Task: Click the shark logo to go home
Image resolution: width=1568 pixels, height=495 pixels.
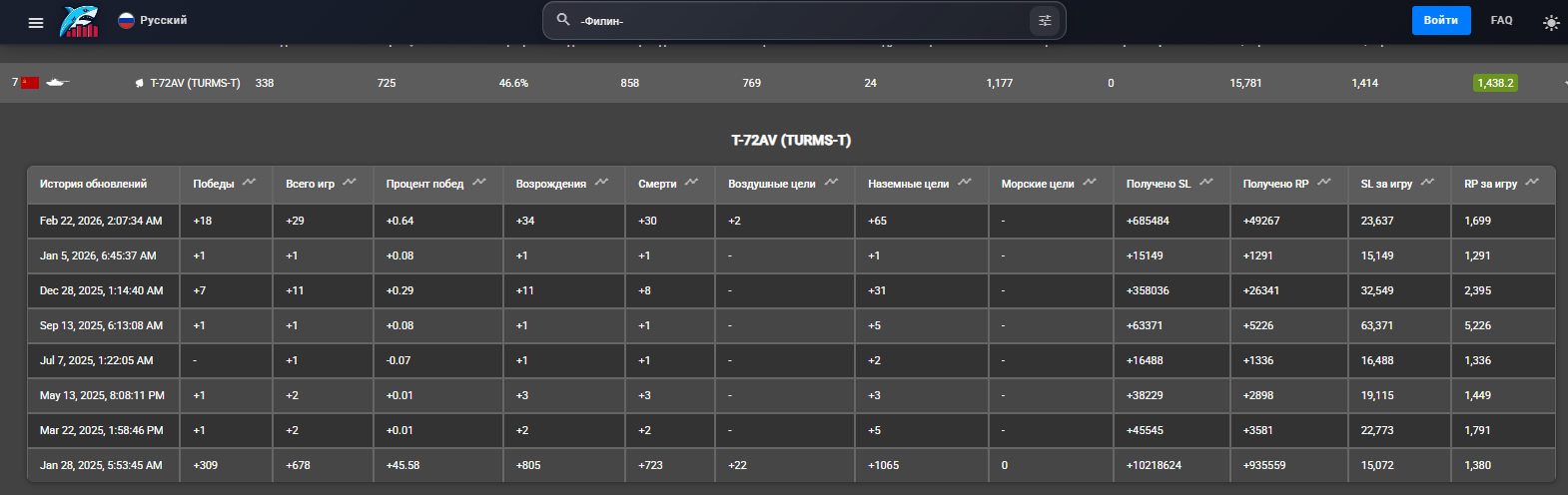Action: pyautogui.click(x=79, y=21)
